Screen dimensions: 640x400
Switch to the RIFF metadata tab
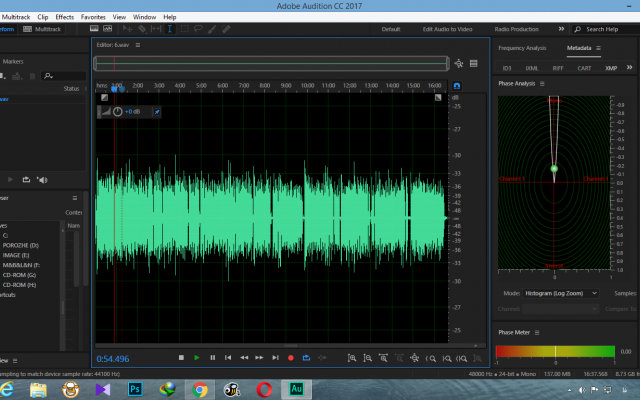(x=558, y=68)
